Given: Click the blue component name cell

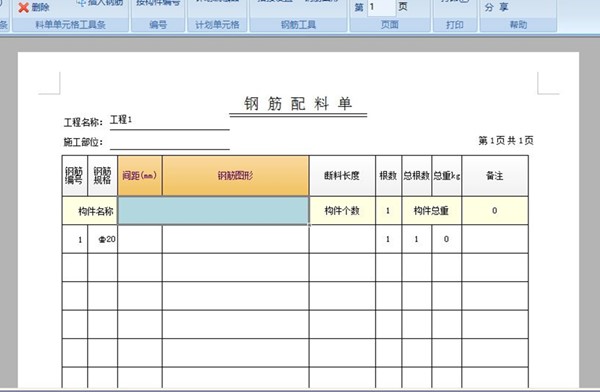Looking at the screenshot, I should pyautogui.click(x=213, y=210).
